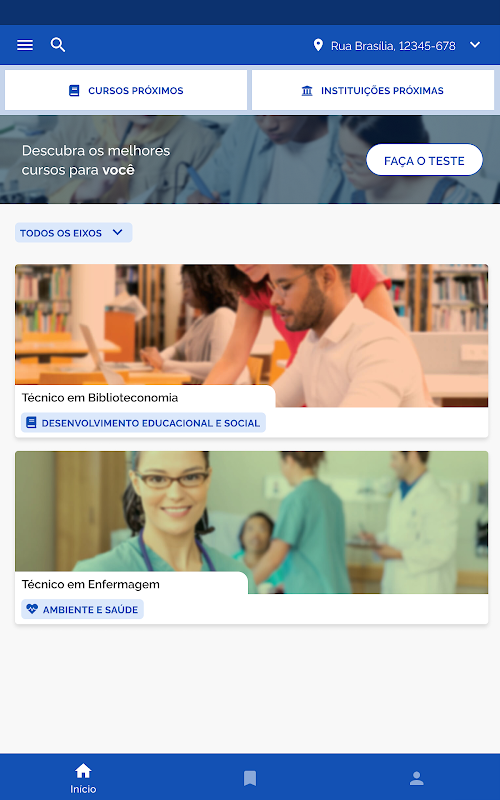Viewport: 500px width, 800px height.
Task: Click the institution building icon
Action: 307,91
